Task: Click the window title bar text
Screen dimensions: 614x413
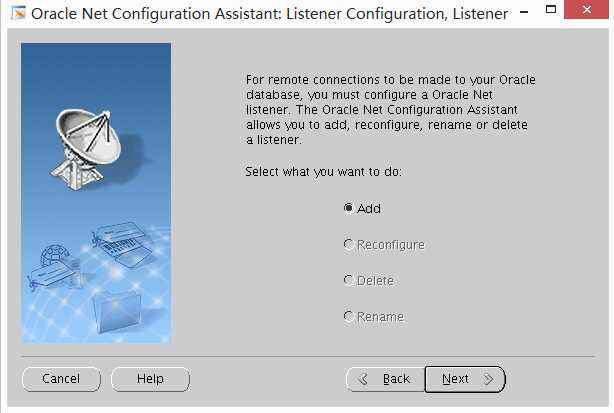Action: pos(270,14)
